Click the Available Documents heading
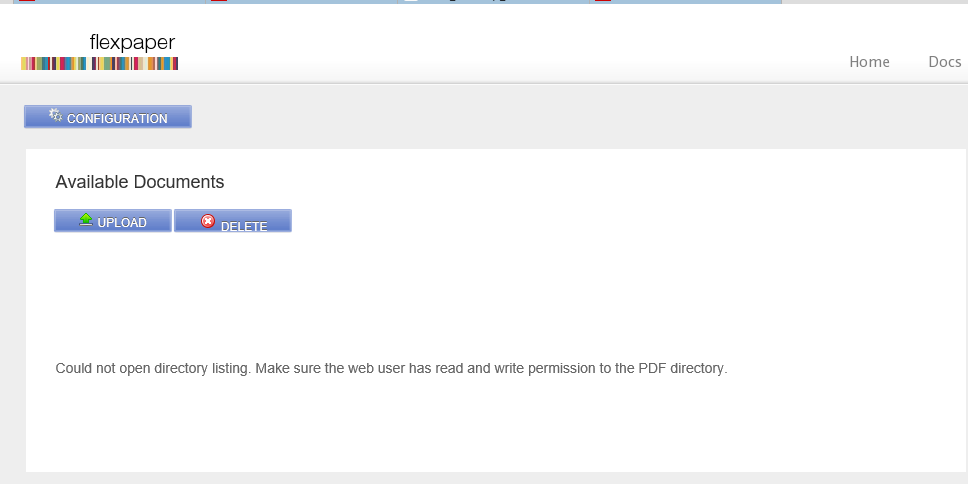The width and height of the screenshot is (968, 484). [x=140, y=182]
